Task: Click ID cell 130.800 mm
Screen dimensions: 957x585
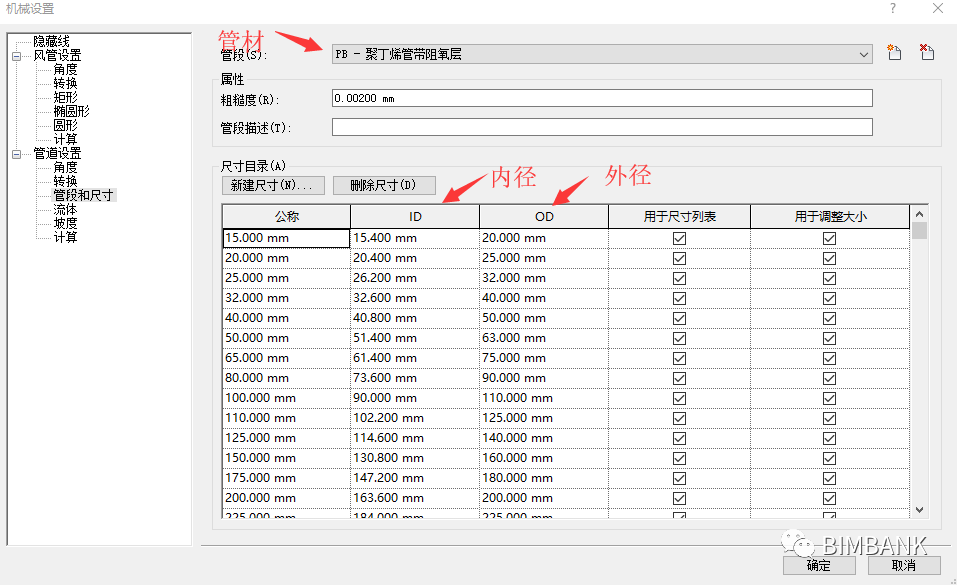Action: pos(415,458)
